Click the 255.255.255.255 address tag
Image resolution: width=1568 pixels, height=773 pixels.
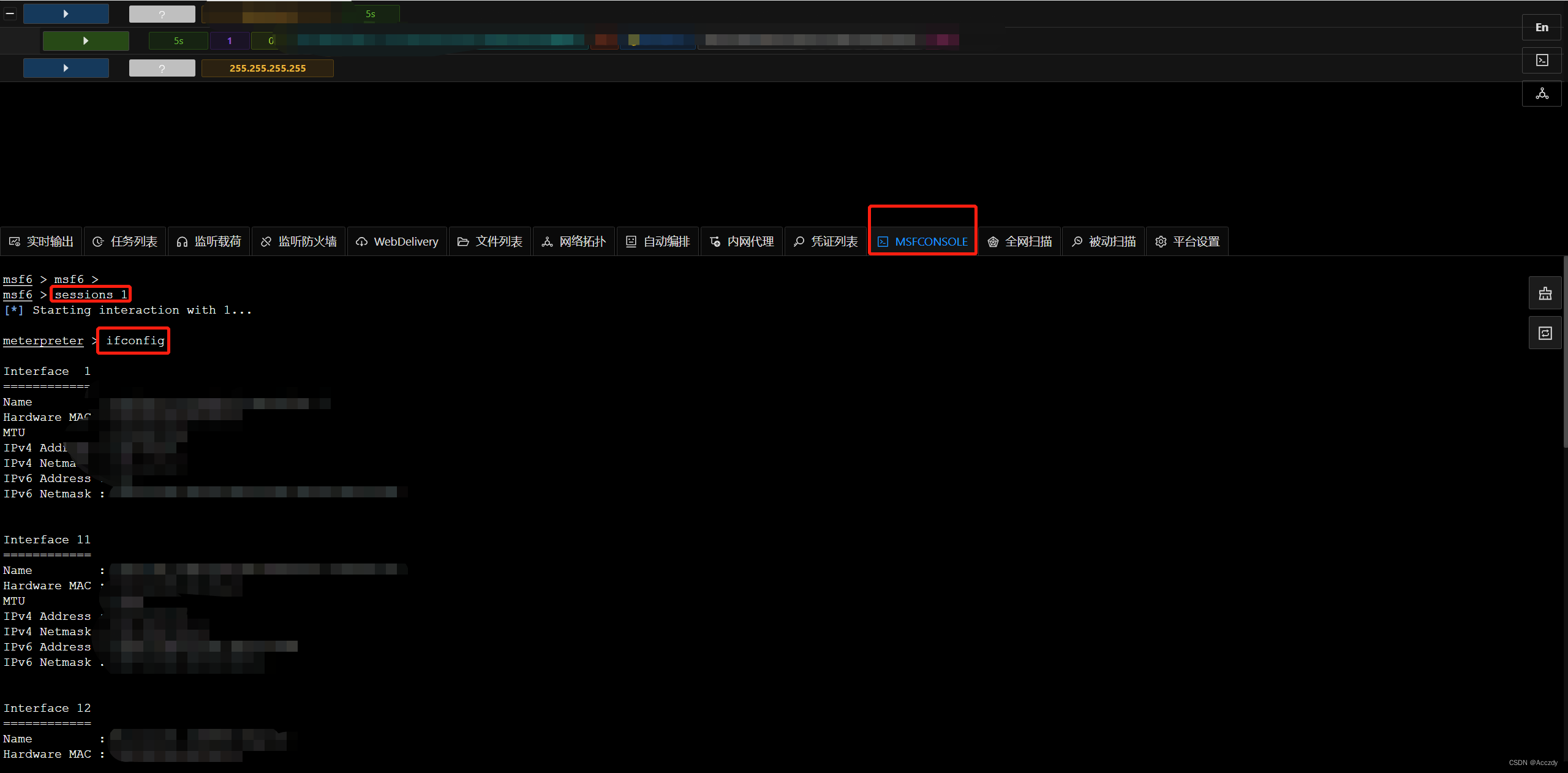click(268, 68)
